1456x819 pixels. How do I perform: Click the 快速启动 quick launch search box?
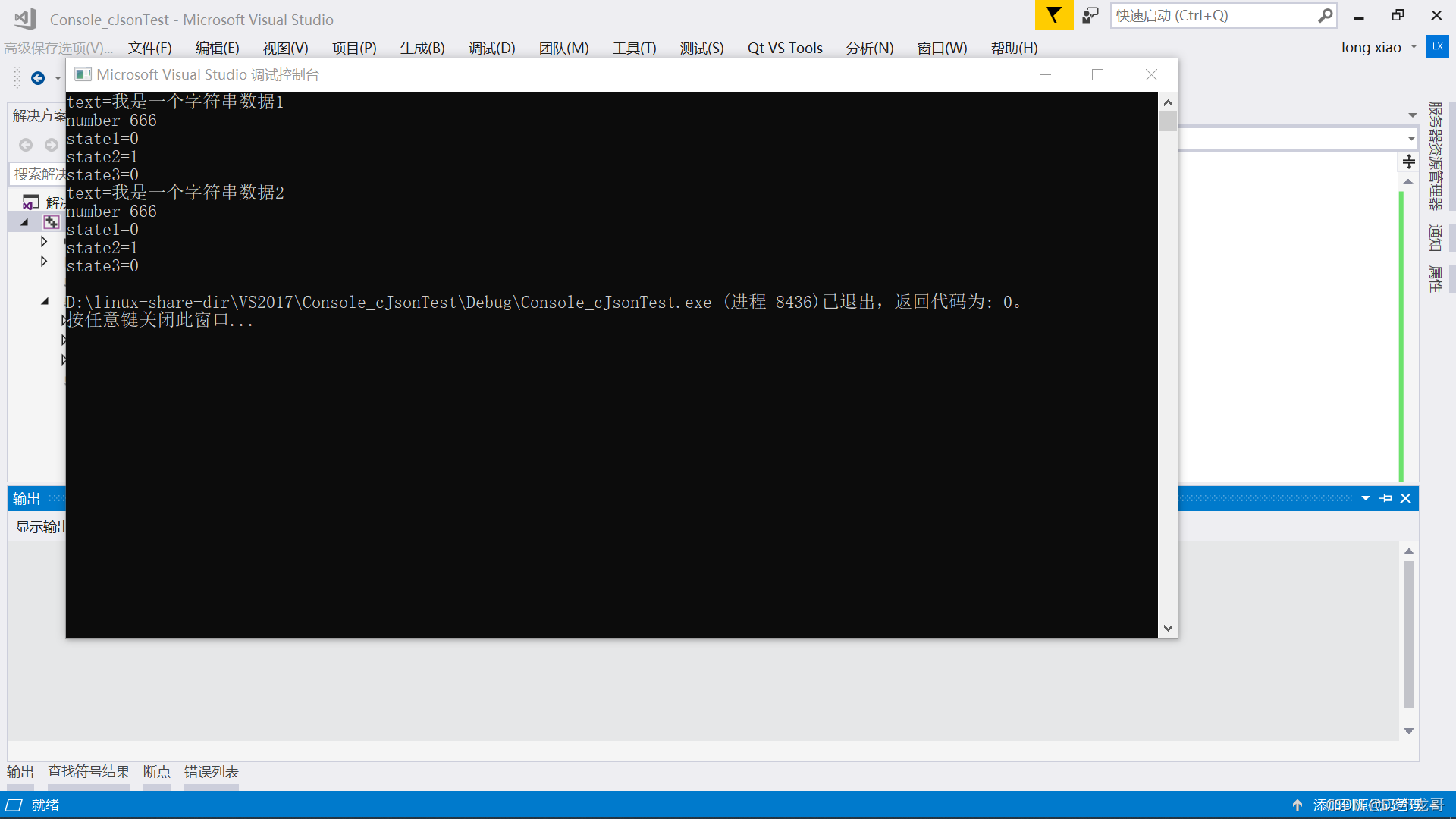[1213, 15]
